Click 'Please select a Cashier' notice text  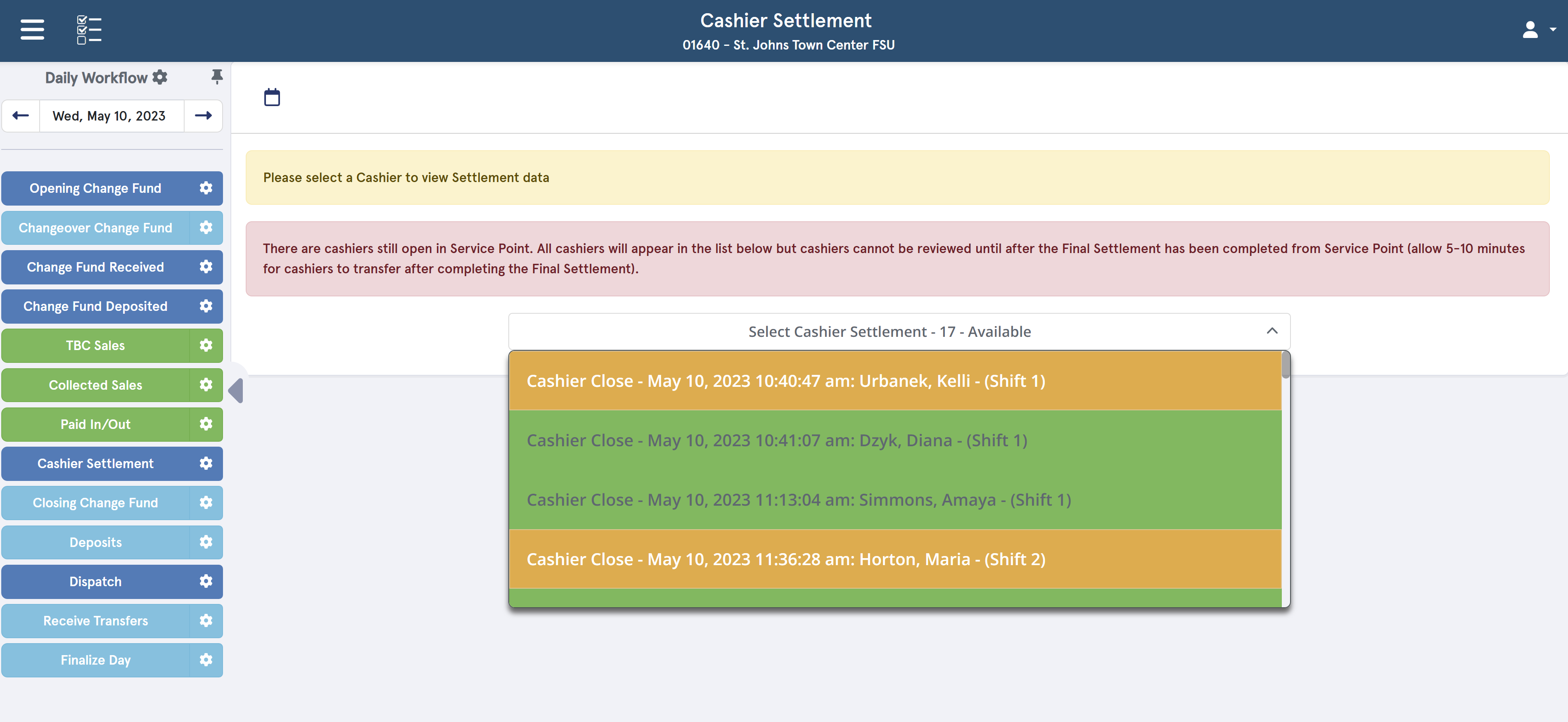click(406, 178)
